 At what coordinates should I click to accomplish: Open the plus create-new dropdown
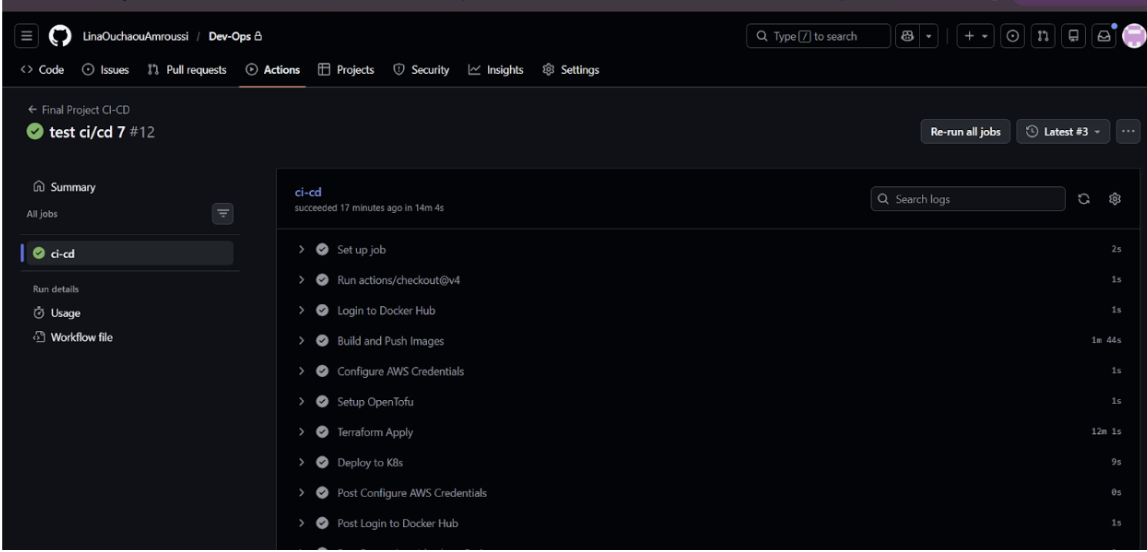click(975, 36)
